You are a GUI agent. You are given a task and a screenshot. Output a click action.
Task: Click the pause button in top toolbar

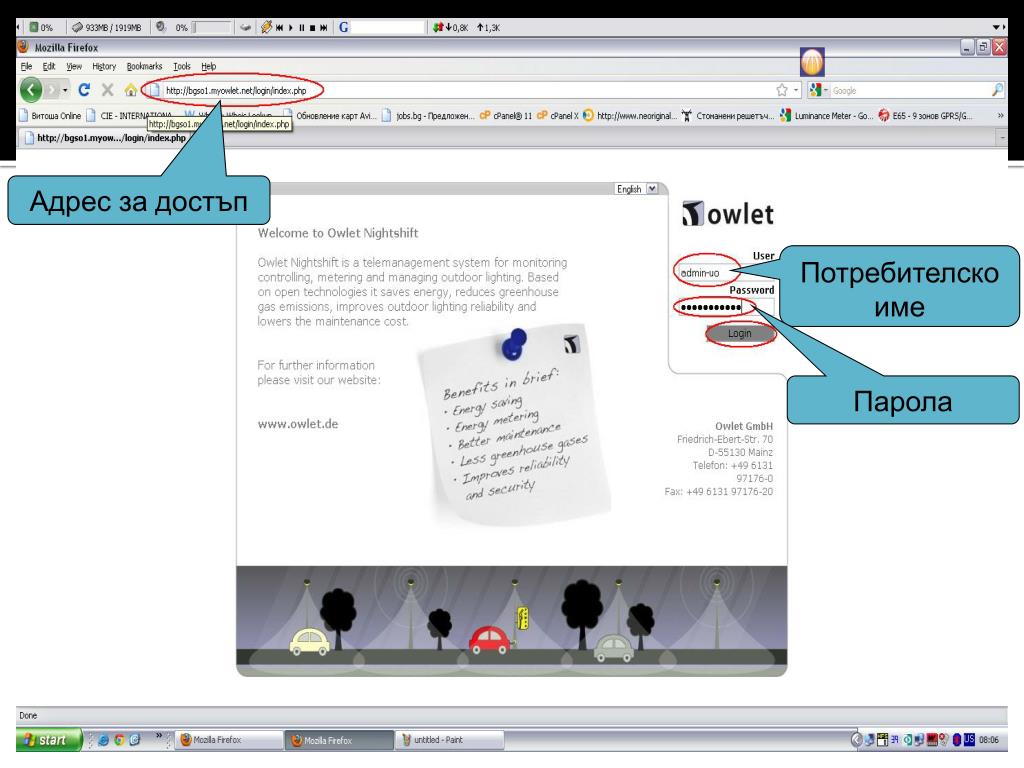[x=302, y=27]
